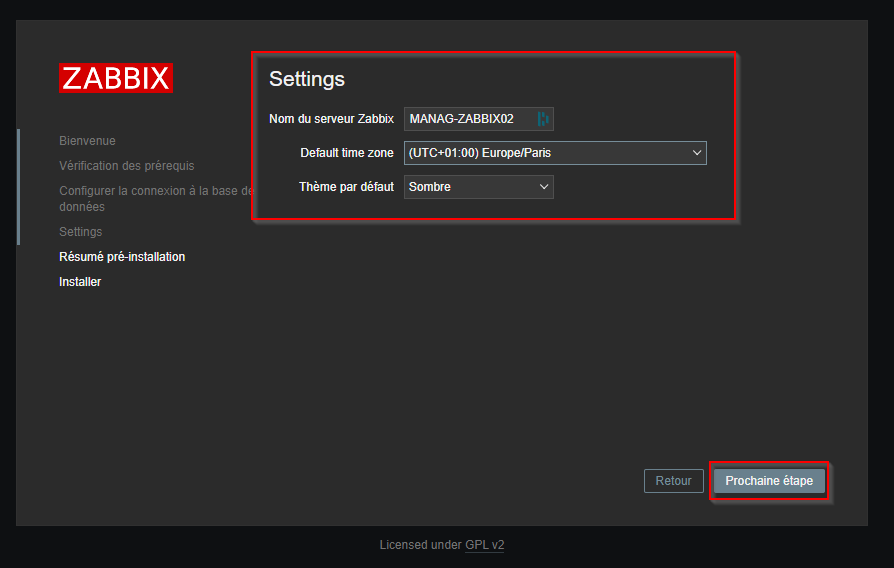Select the Vérification des prérequis step
Screen dimensions: 894x568
click(127, 166)
